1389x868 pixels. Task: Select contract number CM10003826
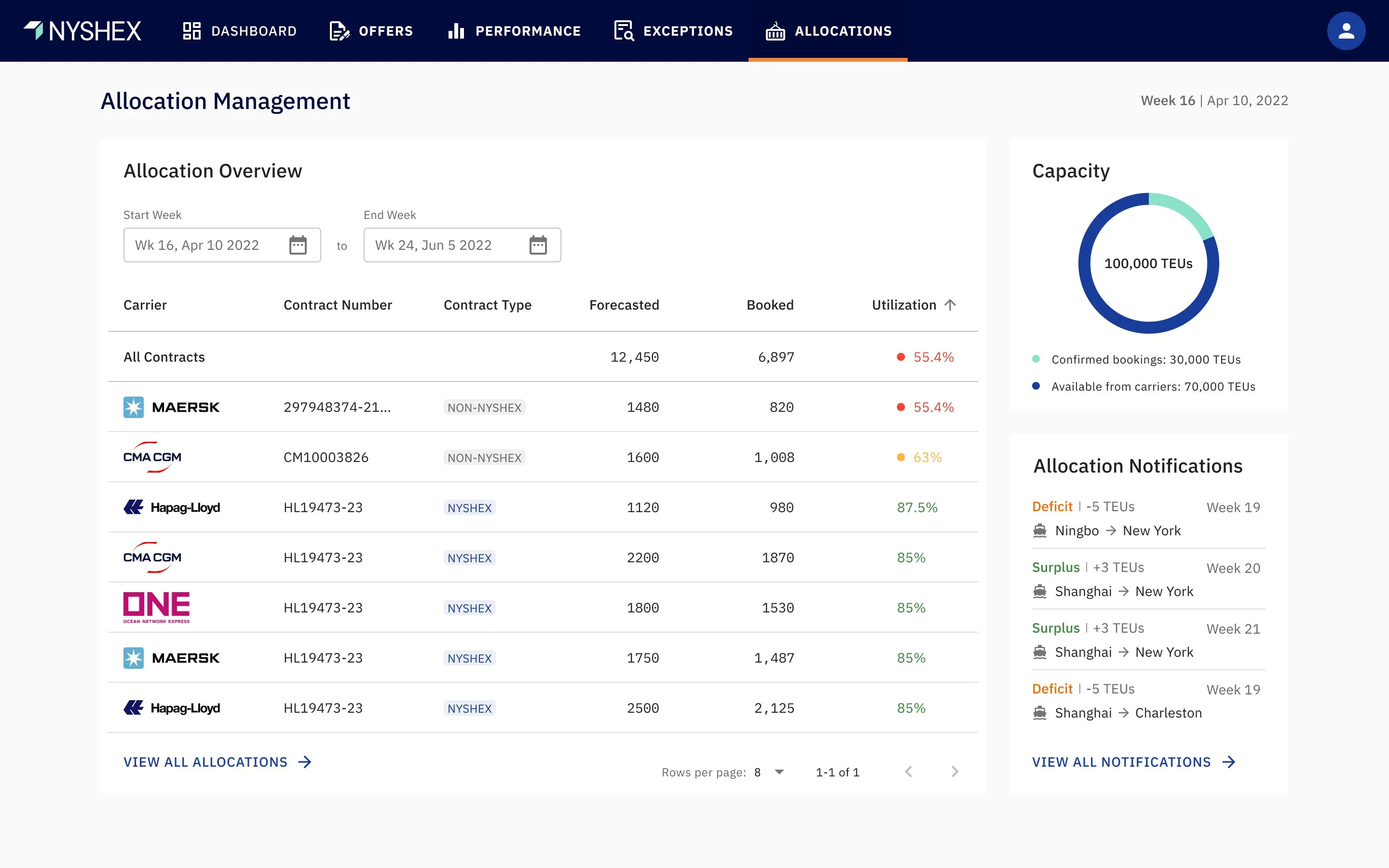tap(326, 458)
